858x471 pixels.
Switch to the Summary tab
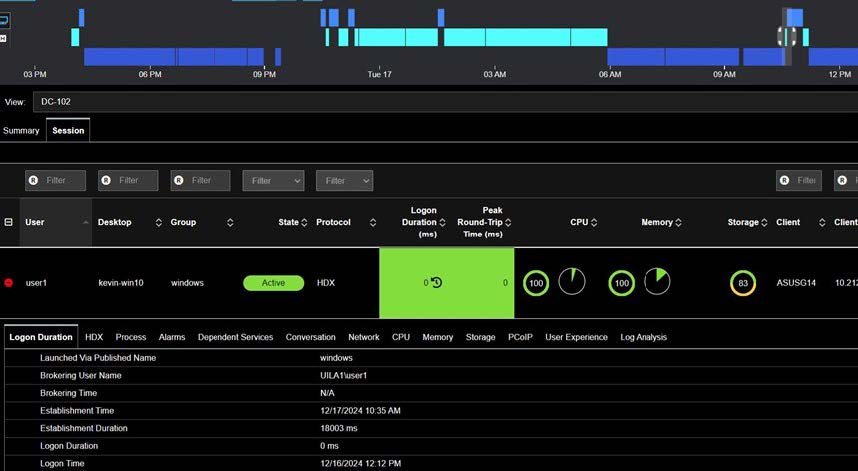[x=21, y=130]
